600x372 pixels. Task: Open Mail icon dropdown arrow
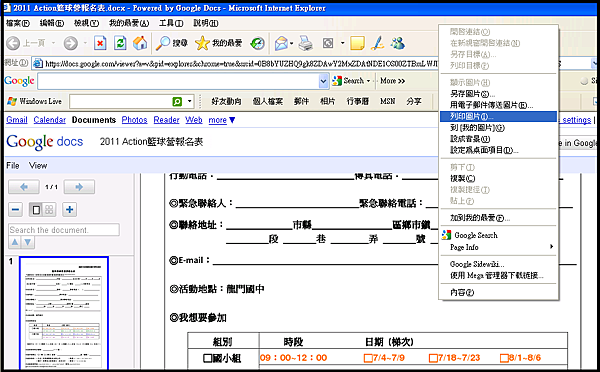point(292,43)
